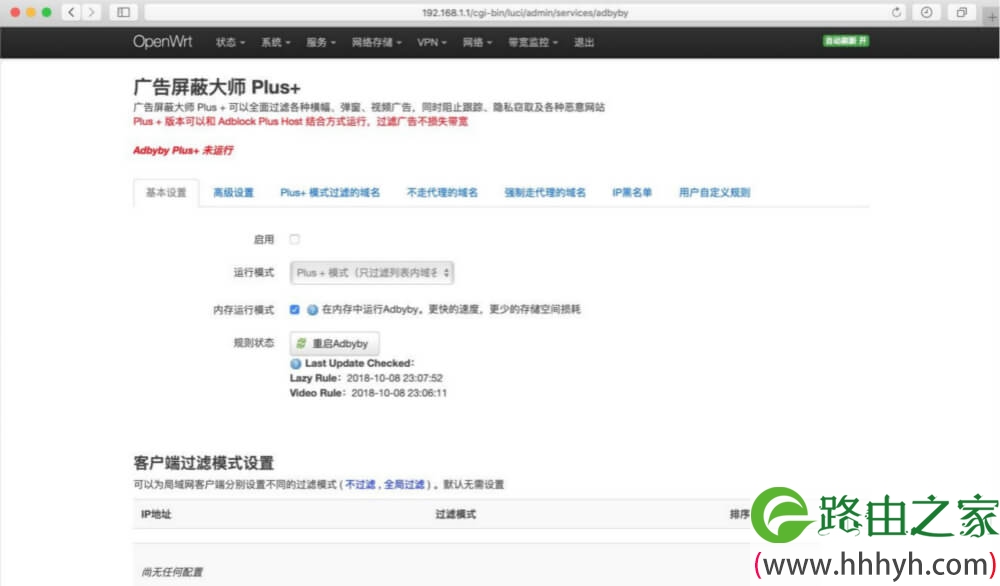The image size is (1000, 586).
Task: Open the 带宽监控 dropdown menu
Action: point(533,42)
